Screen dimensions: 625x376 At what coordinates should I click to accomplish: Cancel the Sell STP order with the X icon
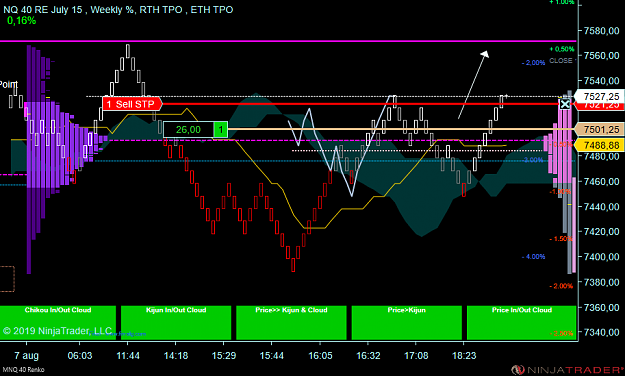pyautogui.click(x=565, y=104)
